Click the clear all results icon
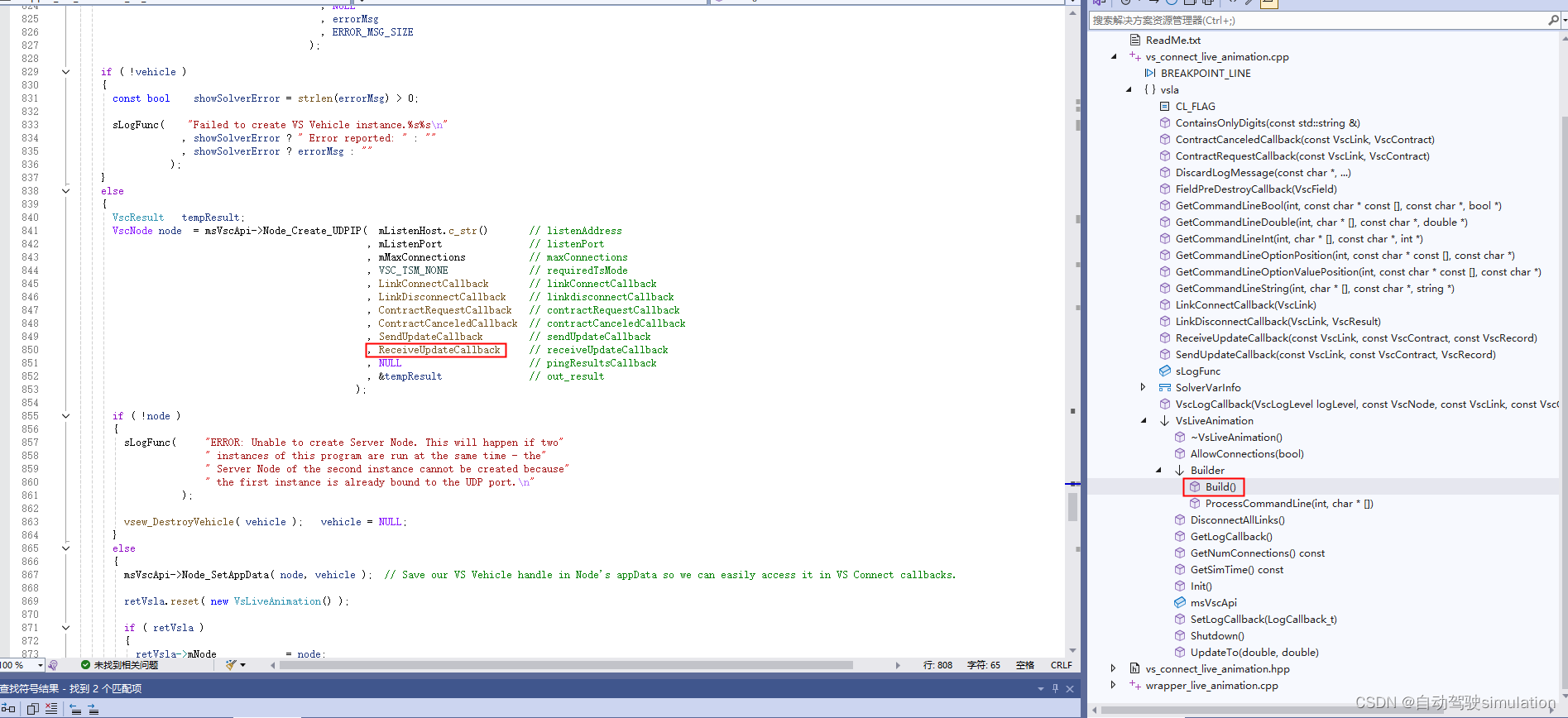Image resolution: width=1568 pixels, height=718 pixels. tap(51, 709)
